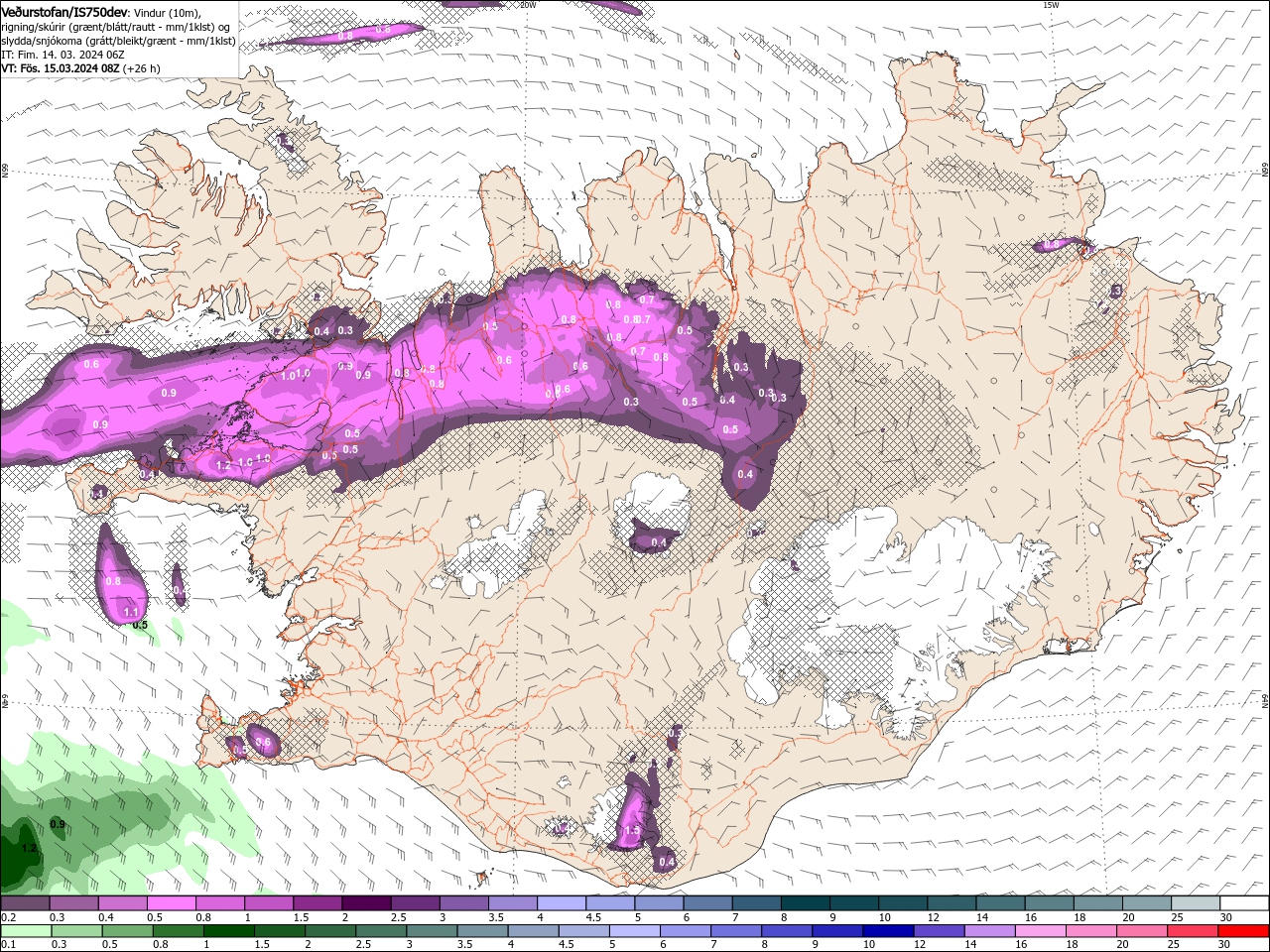The width and height of the screenshot is (1270, 952).
Task: Click the Veðurstofan/IS750dev title text
Action: point(63,12)
